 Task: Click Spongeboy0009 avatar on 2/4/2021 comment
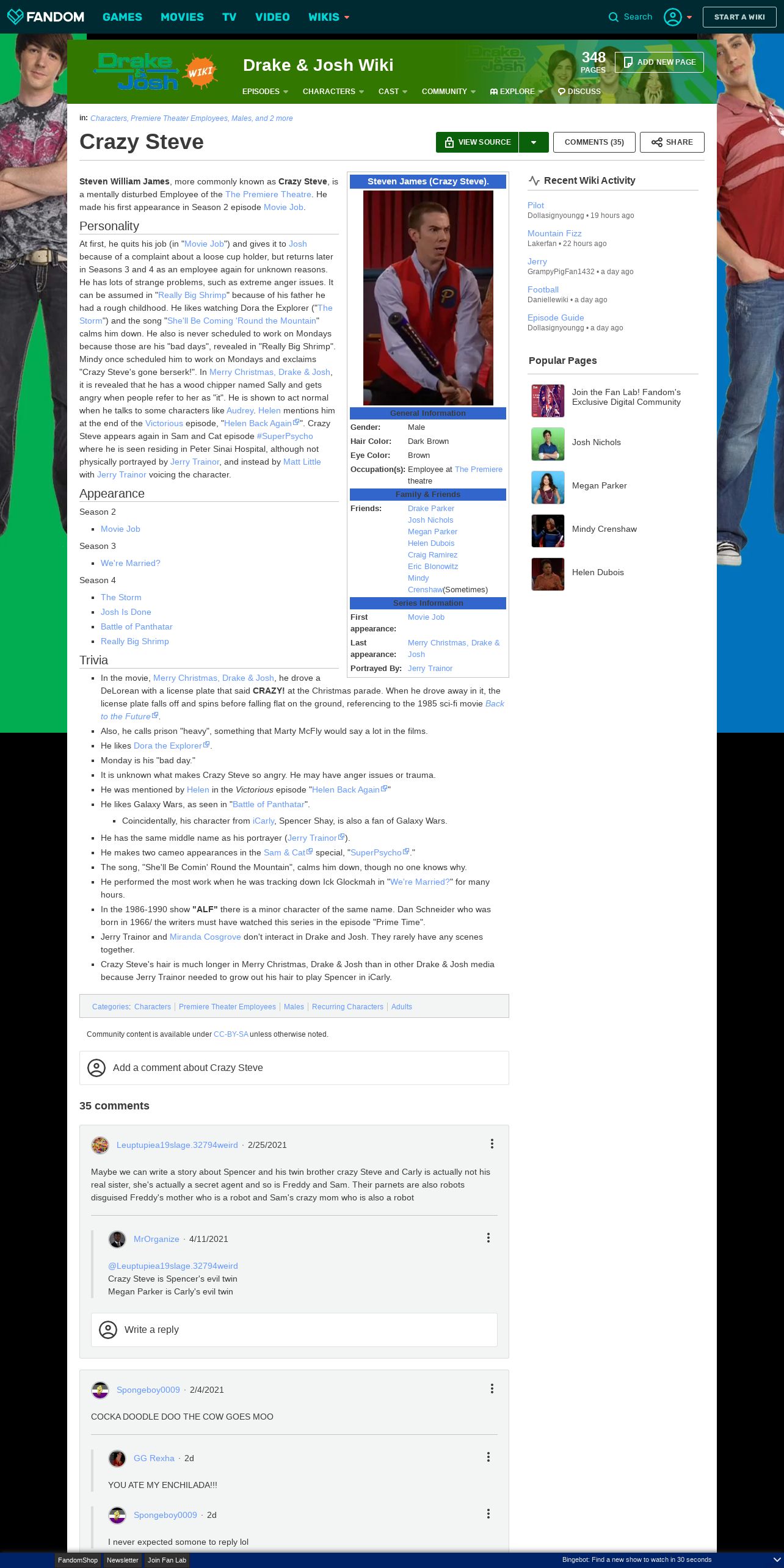tap(100, 1390)
